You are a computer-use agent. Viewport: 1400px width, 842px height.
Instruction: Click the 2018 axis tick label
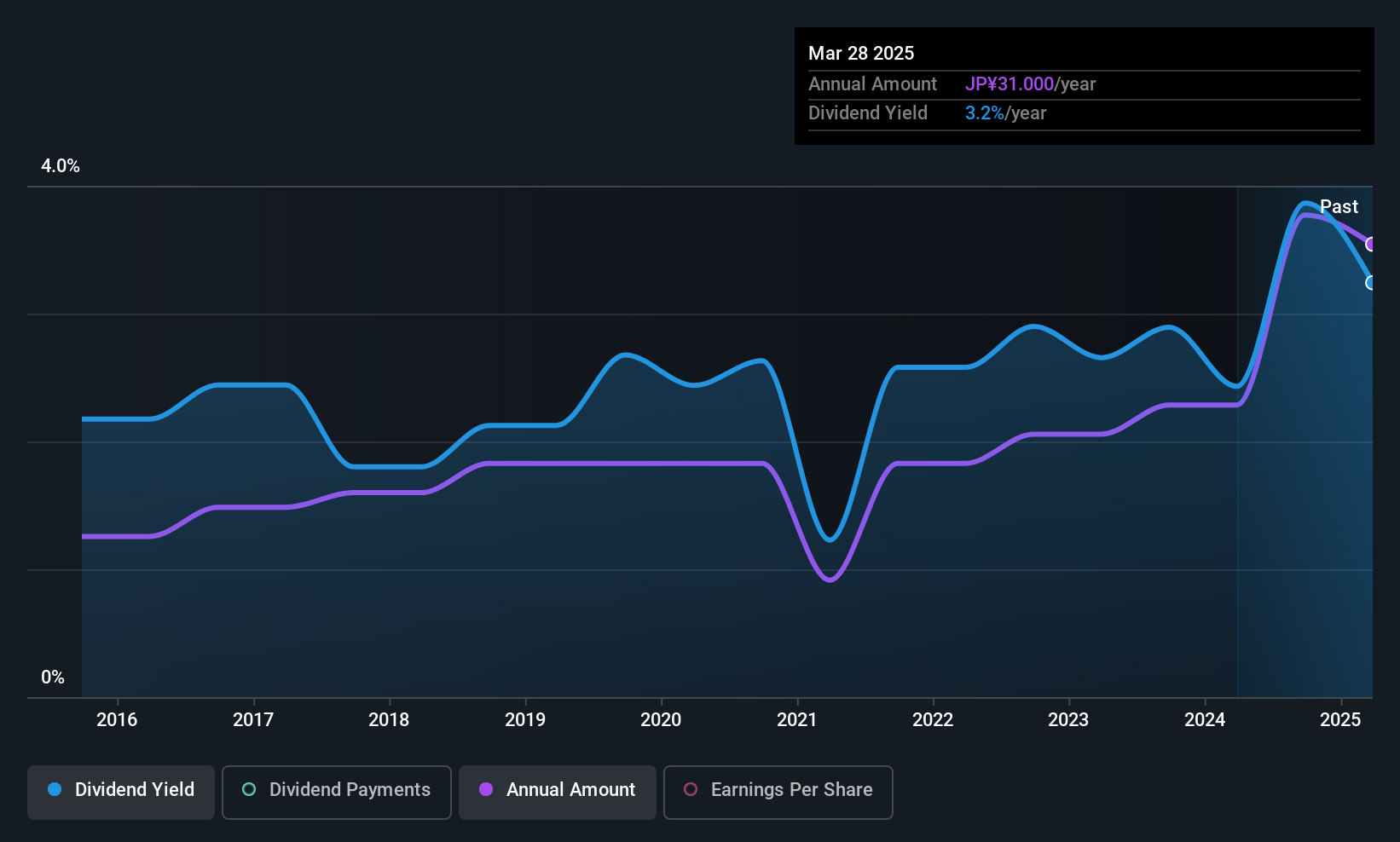click(389, 720)
